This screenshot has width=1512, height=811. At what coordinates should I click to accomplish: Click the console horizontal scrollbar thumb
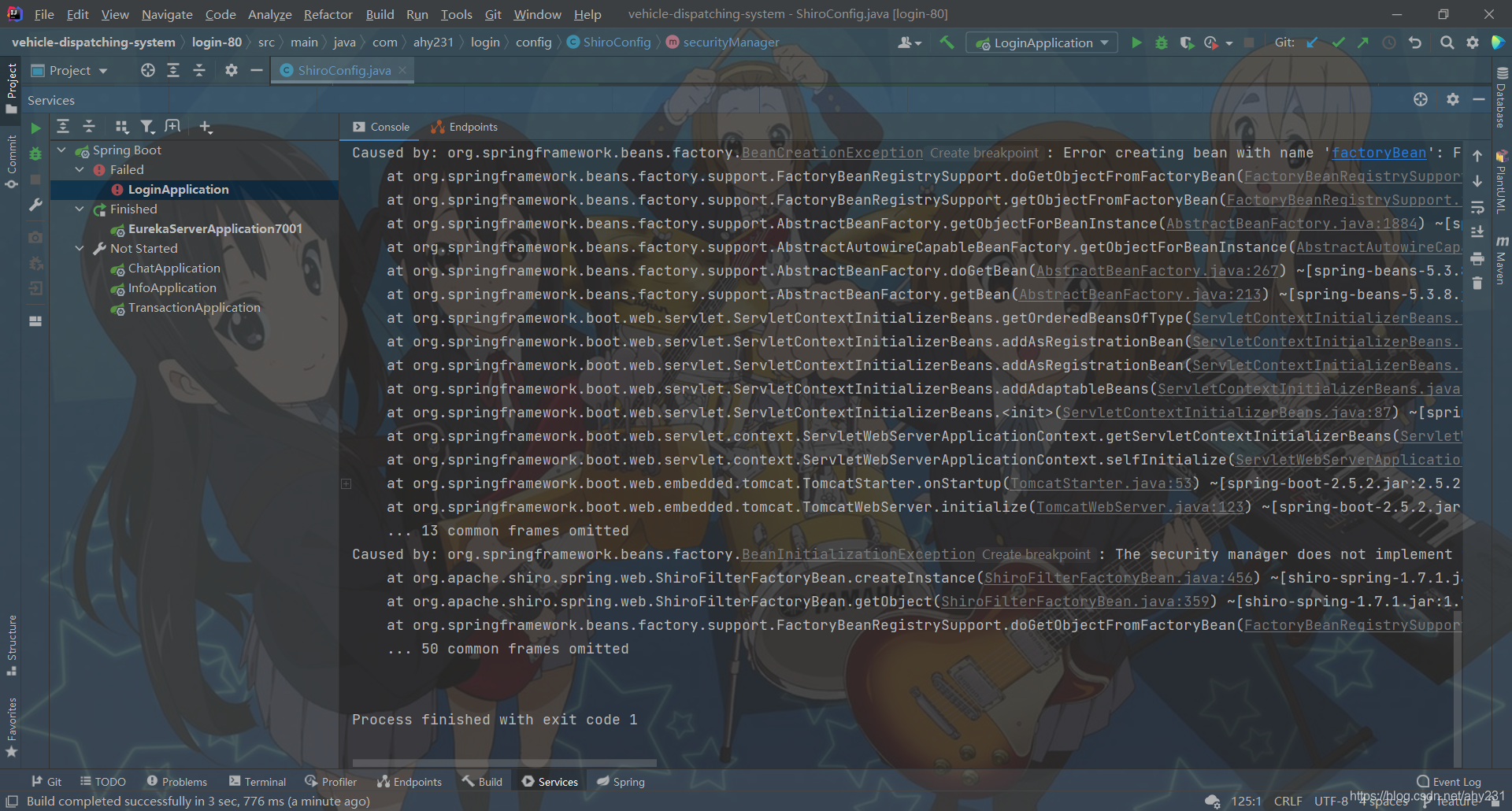tap(504, 763)
